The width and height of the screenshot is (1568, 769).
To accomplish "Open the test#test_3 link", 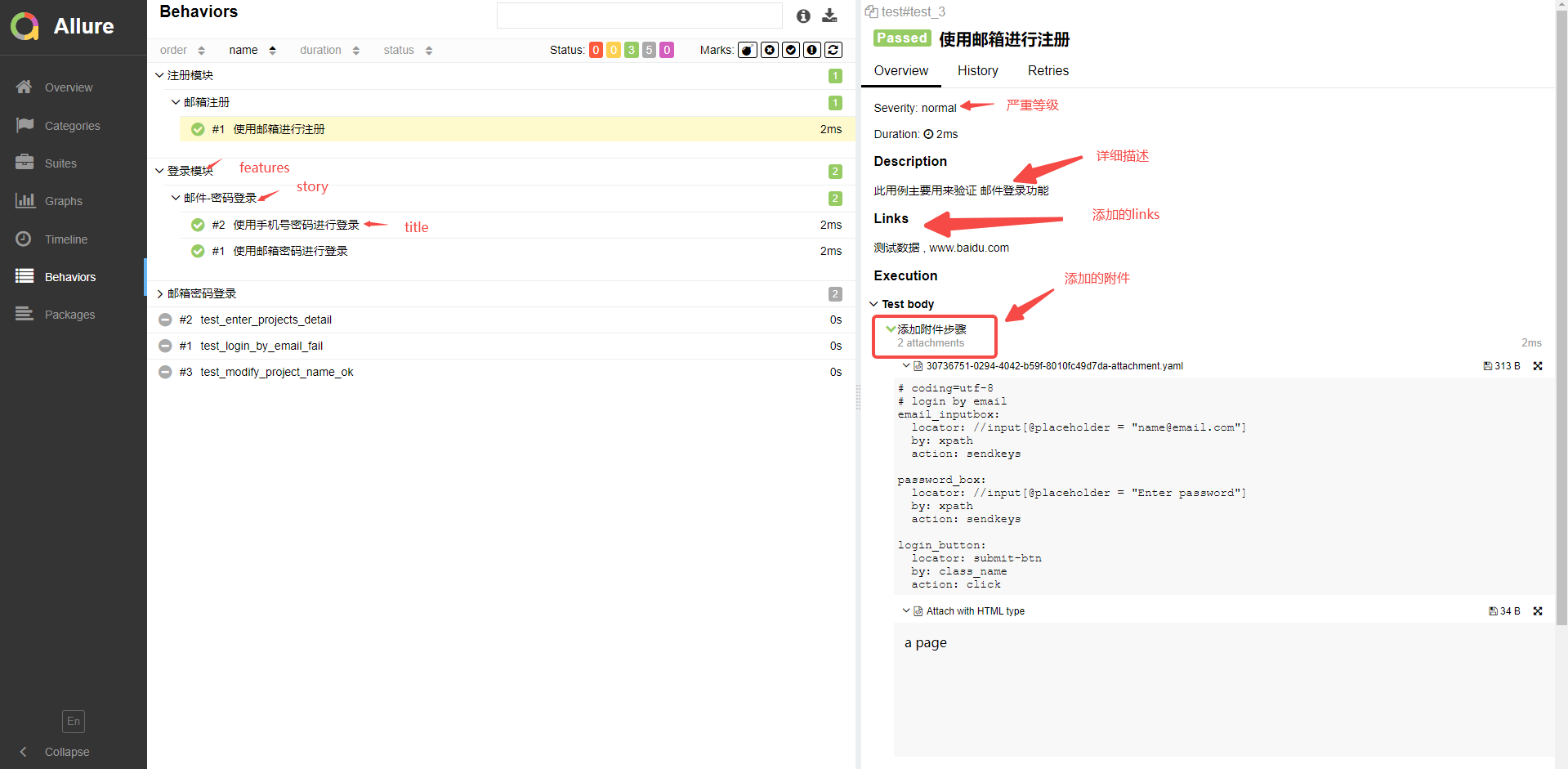I will (x=914, y=12).
